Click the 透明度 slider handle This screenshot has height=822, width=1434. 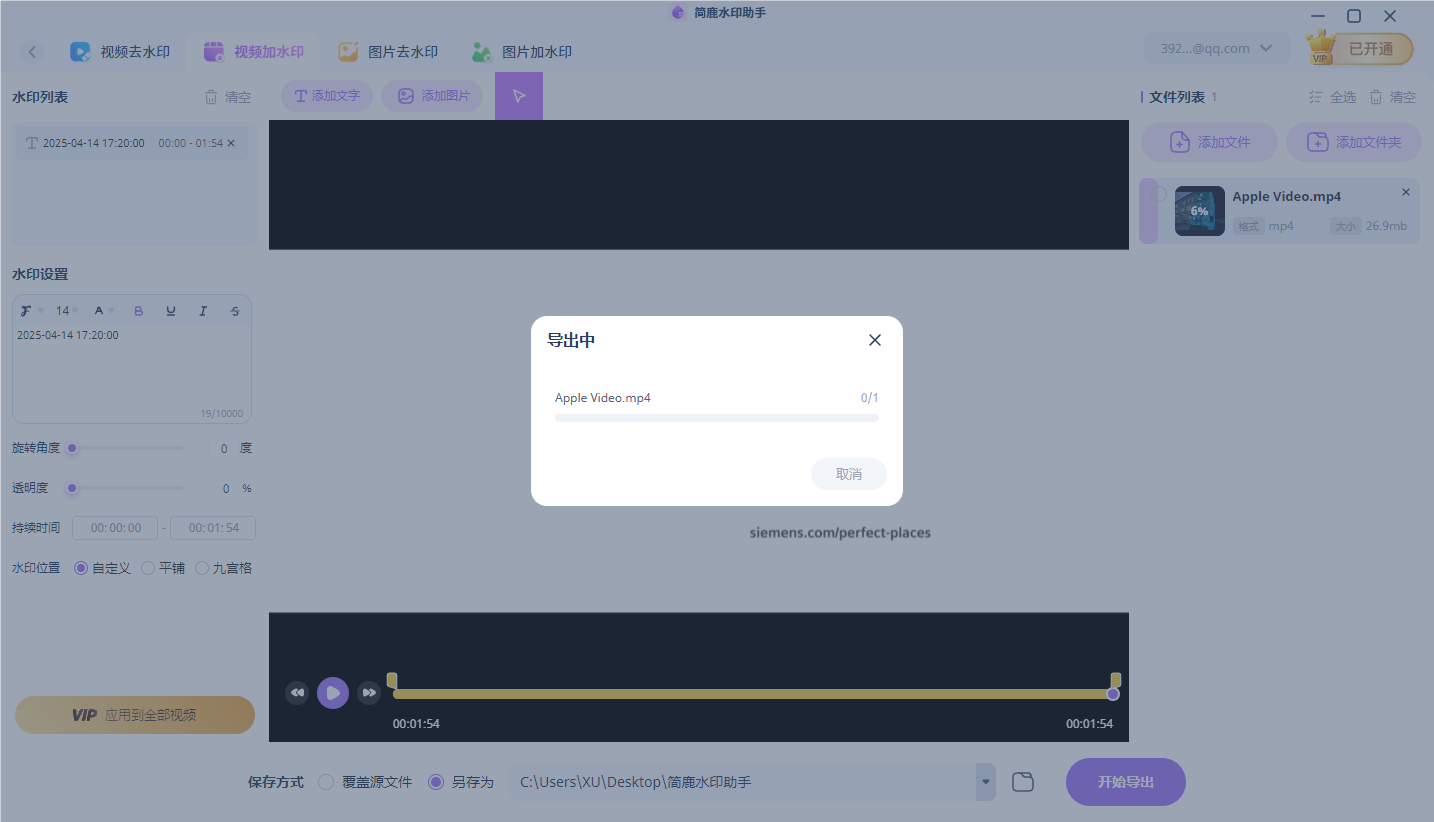coord(72,488)
